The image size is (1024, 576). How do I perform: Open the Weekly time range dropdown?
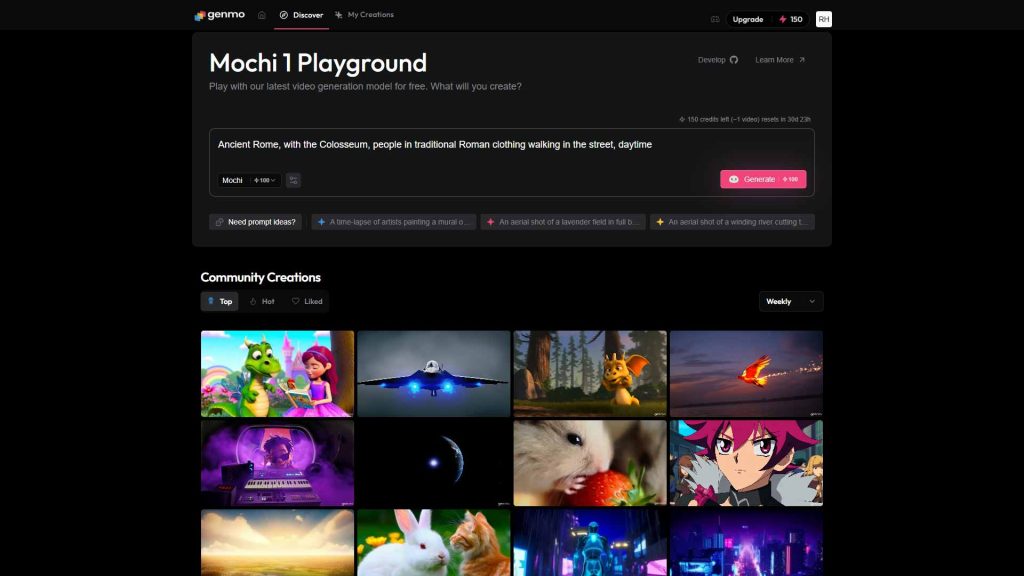pyautogui.click(x=791, y=302)
